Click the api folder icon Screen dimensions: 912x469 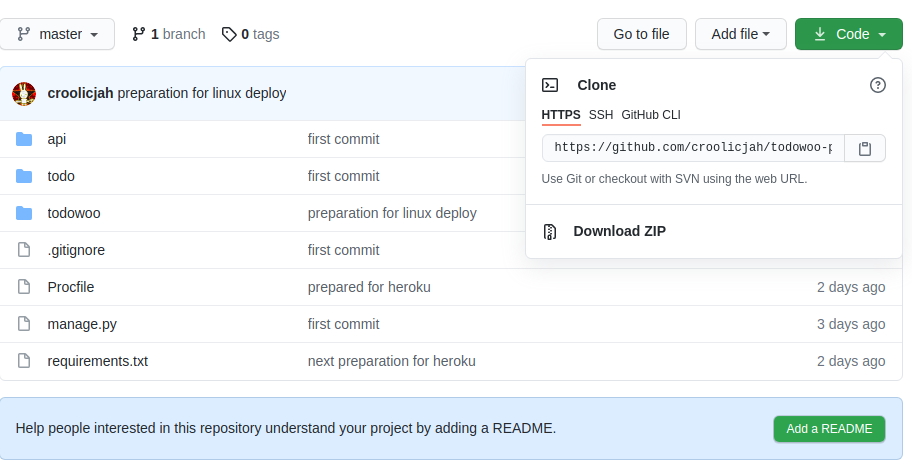click(x=24, y=139)
